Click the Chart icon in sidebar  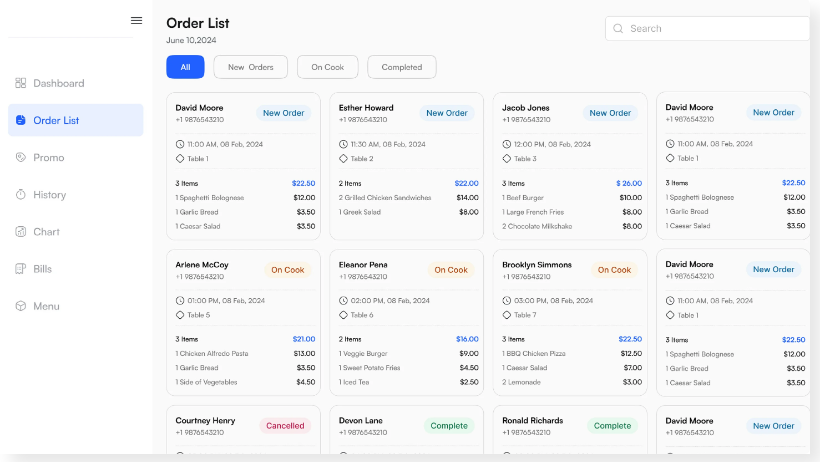(21, 232)
